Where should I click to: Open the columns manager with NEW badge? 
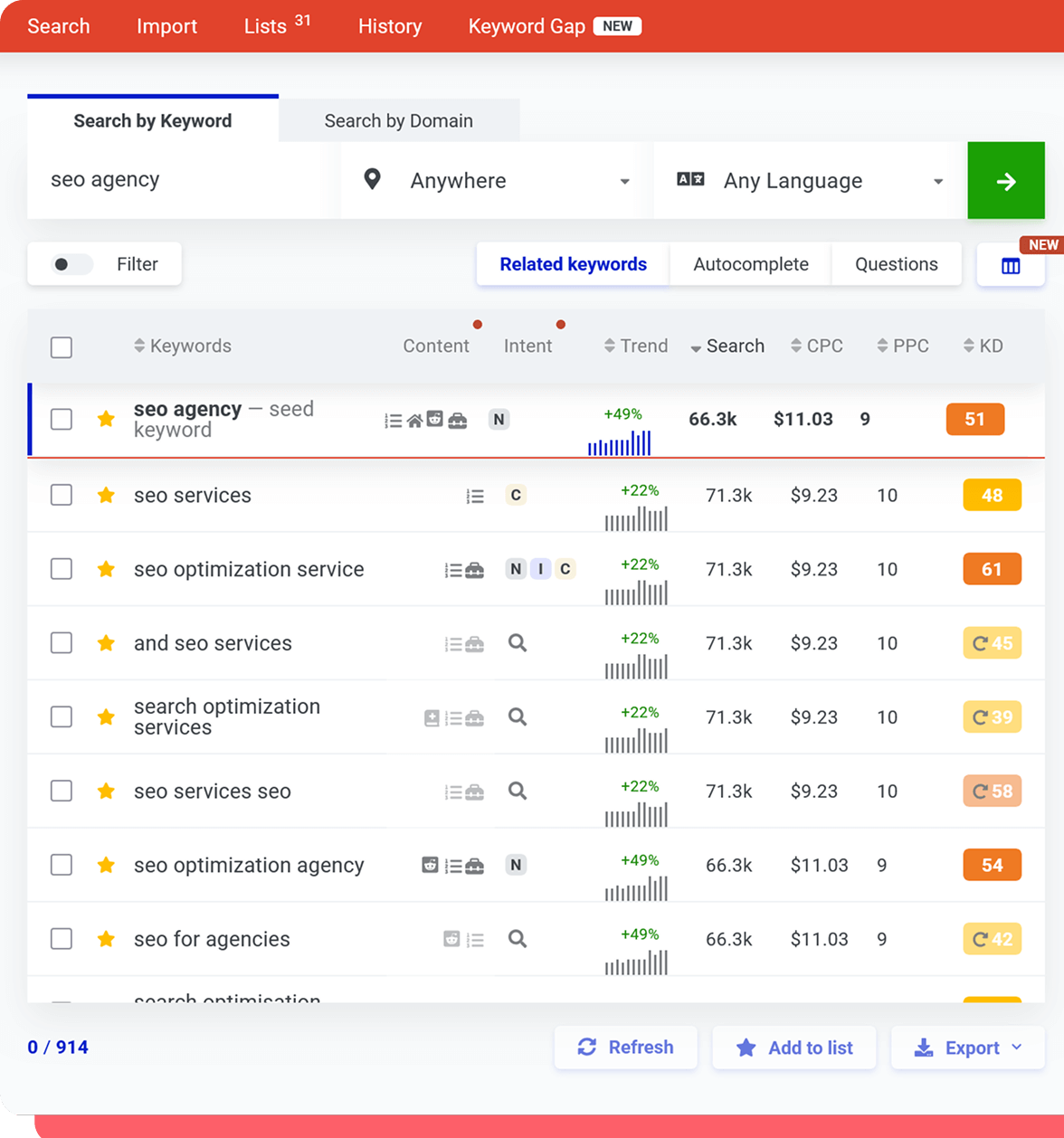click(1011, 264)
